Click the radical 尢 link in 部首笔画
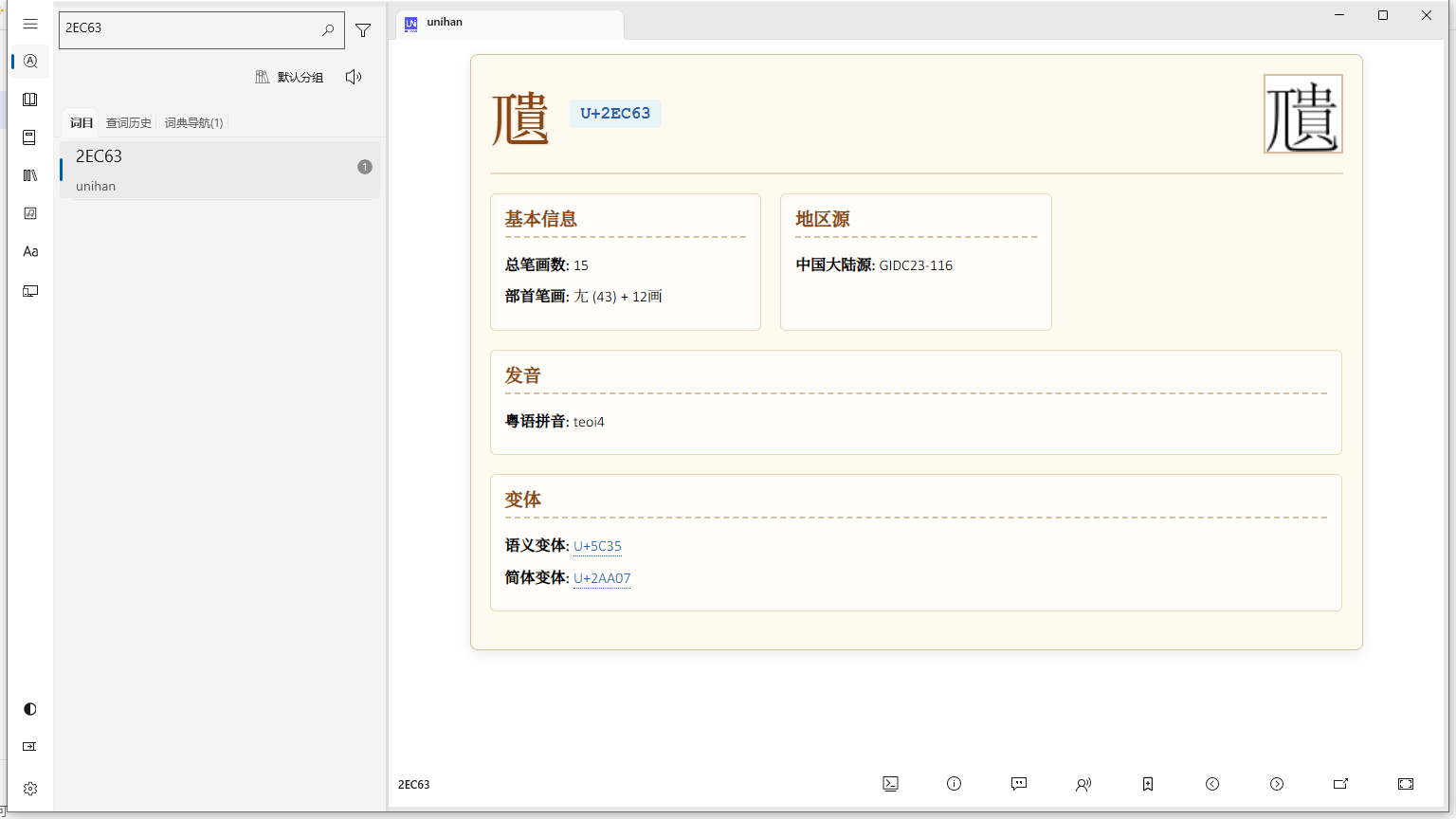The height and width of the screenshot is (819, 1456). (x=581, y=297)
